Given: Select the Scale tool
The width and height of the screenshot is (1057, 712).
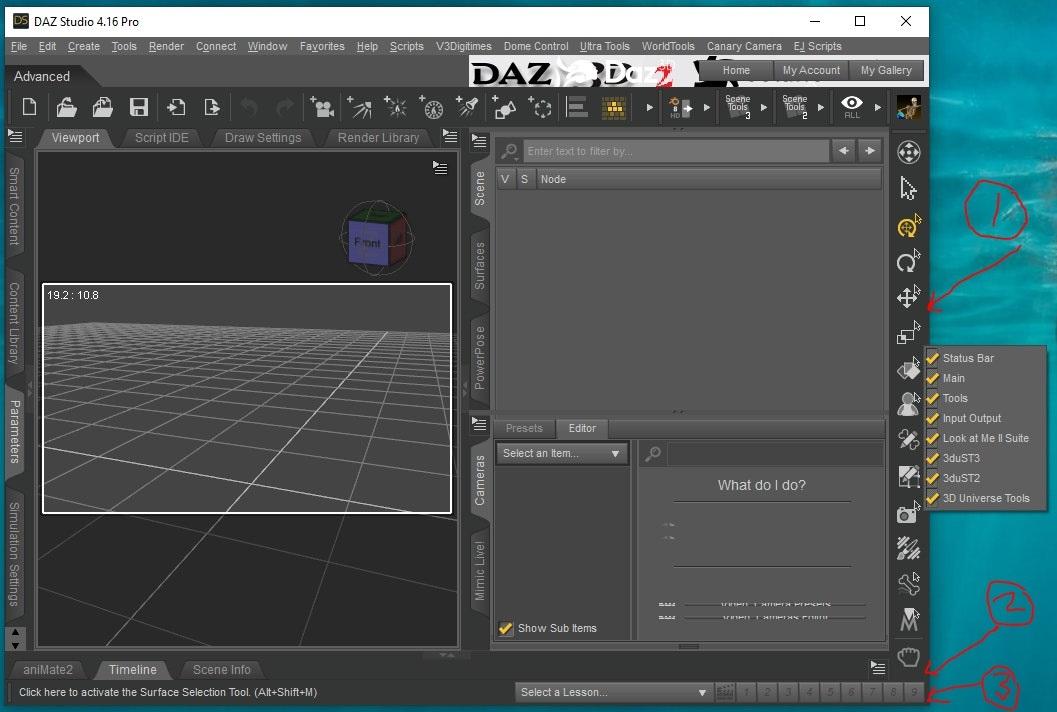Looking at the screenshot, I should [908, 335].
